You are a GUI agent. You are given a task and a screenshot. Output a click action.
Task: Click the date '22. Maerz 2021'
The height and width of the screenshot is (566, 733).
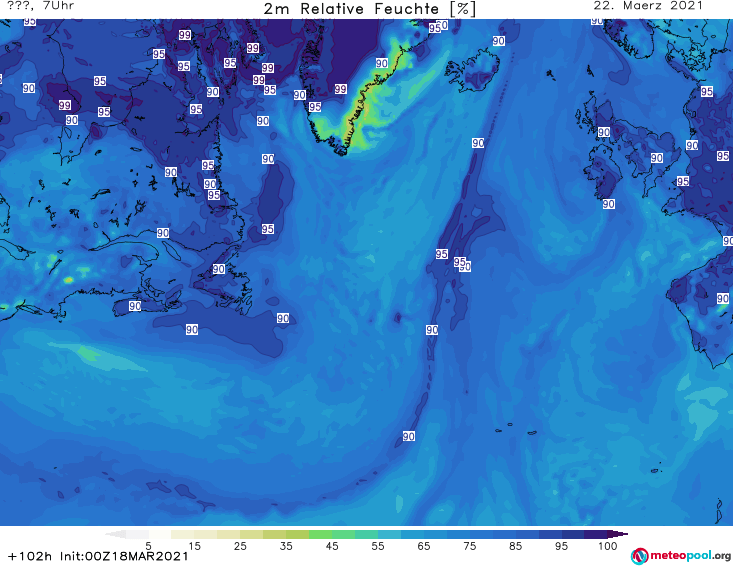(648, 6)
